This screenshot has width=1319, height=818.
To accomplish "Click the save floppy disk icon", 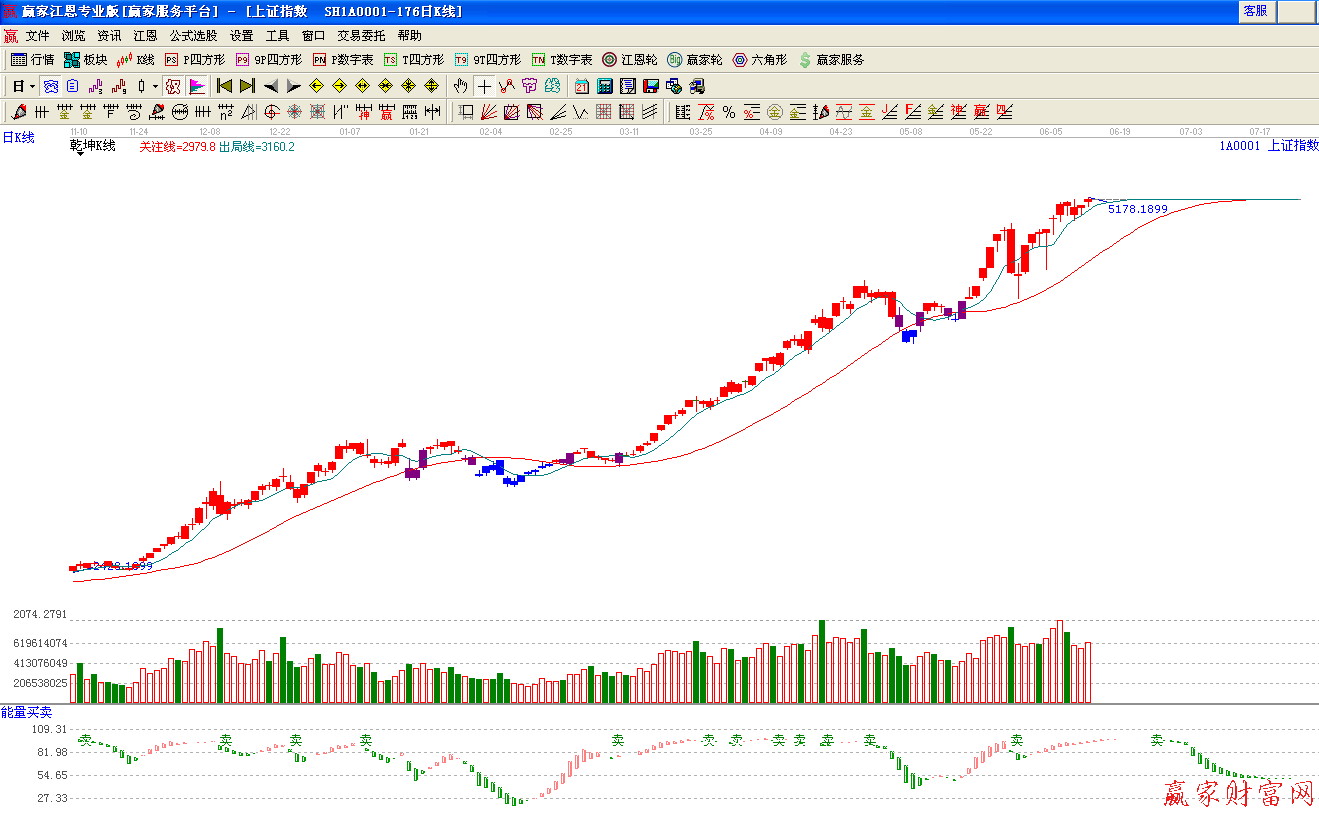I will click(x=651, y=86).
